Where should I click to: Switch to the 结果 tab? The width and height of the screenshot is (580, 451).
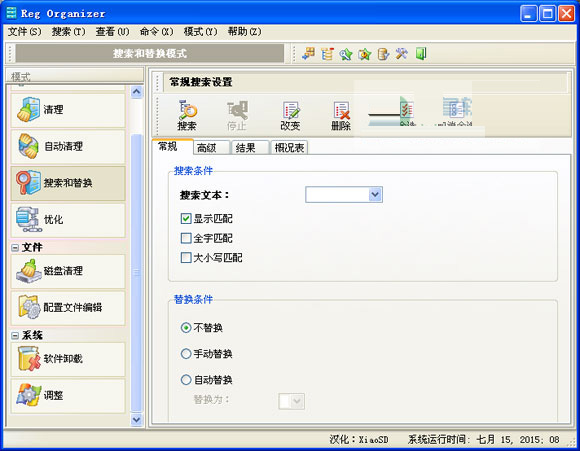pos(250,148)
